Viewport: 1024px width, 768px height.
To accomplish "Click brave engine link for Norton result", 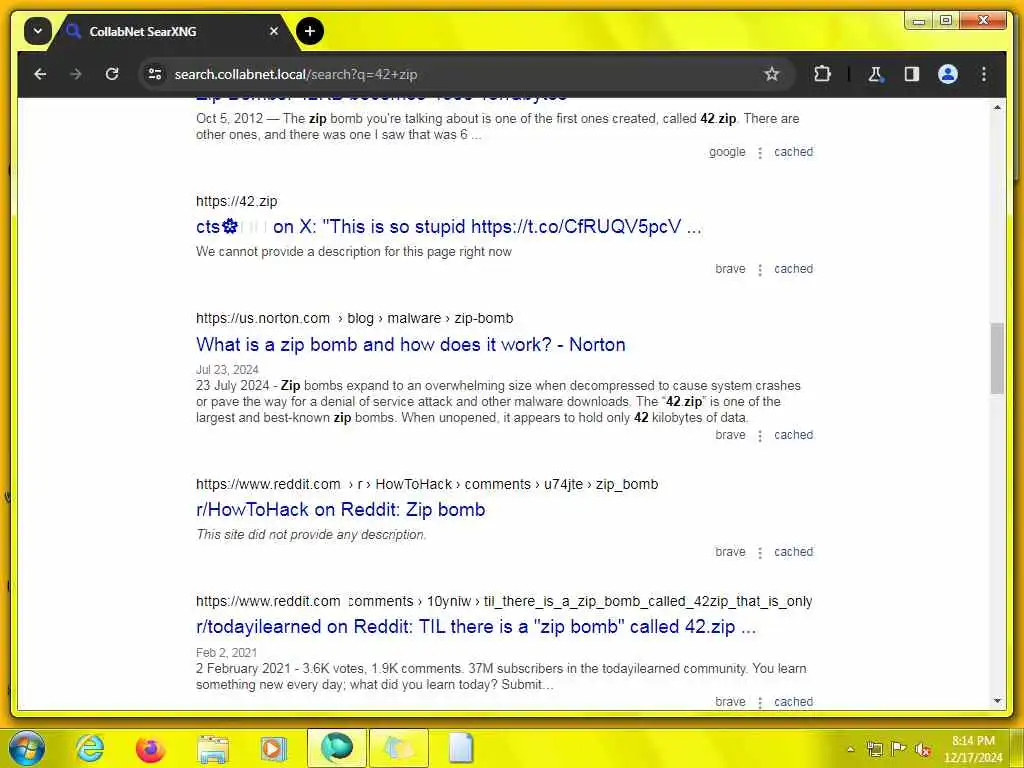I will (x=730, y=434).
